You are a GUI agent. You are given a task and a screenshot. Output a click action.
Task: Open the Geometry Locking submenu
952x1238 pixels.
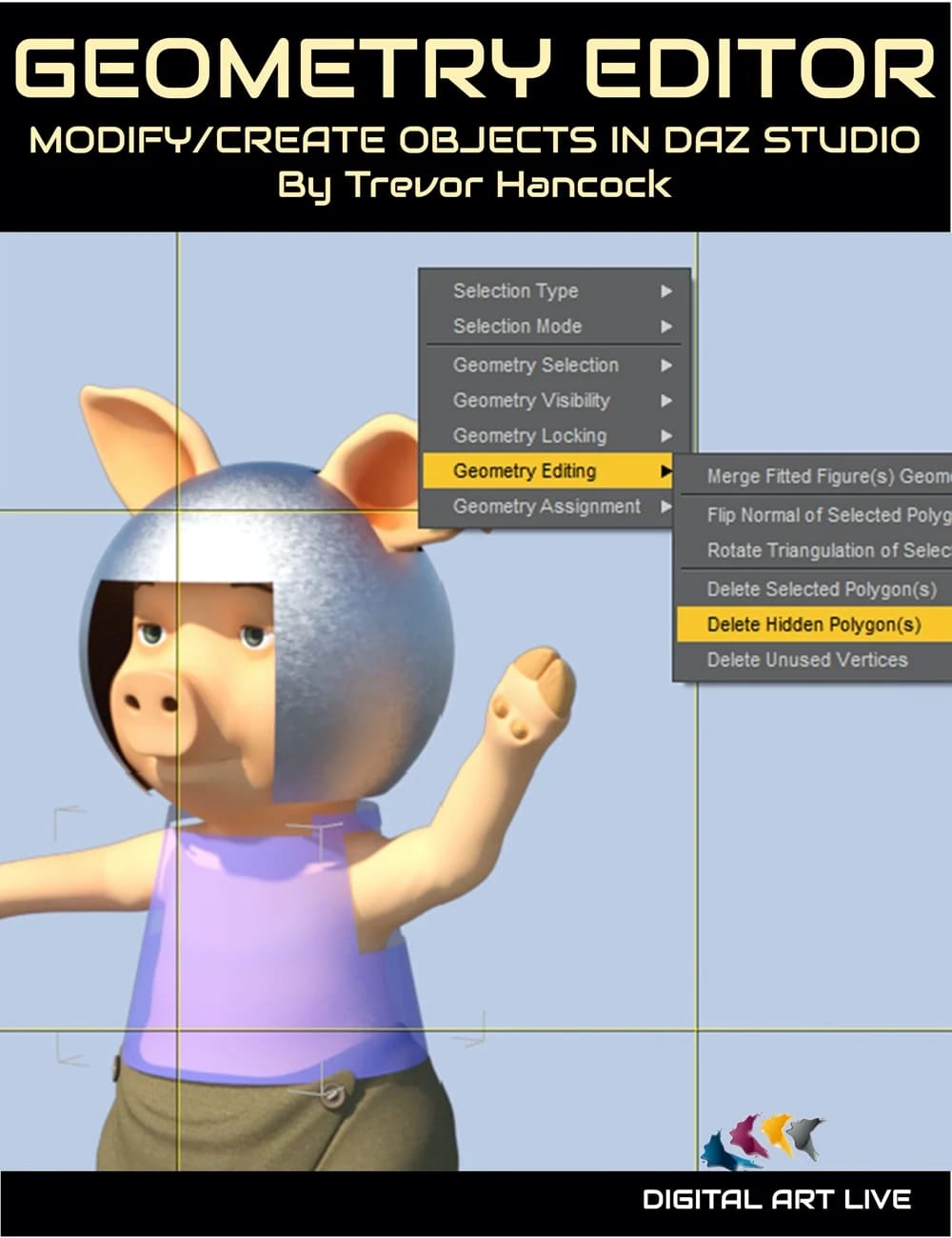[554, 436]
